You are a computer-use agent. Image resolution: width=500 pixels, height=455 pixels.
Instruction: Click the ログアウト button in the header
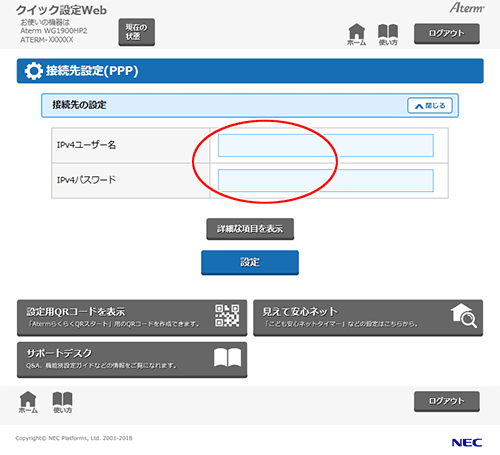(x=447, y=33)
